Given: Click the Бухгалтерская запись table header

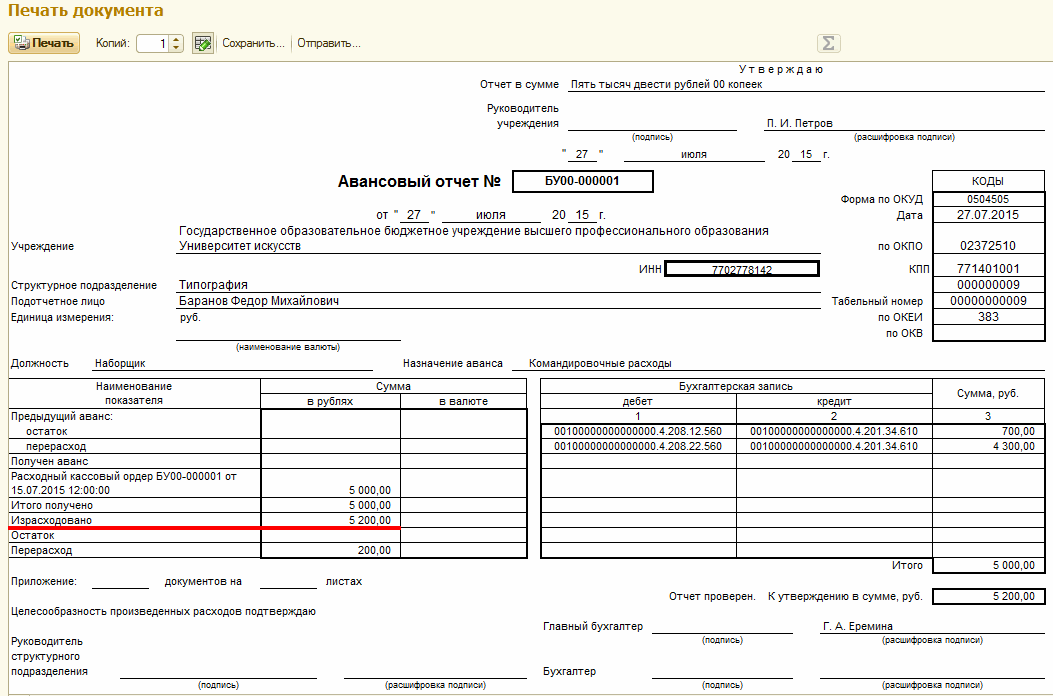Looking at the screenshot, I should pyautogui.click(x=735, y=386).
